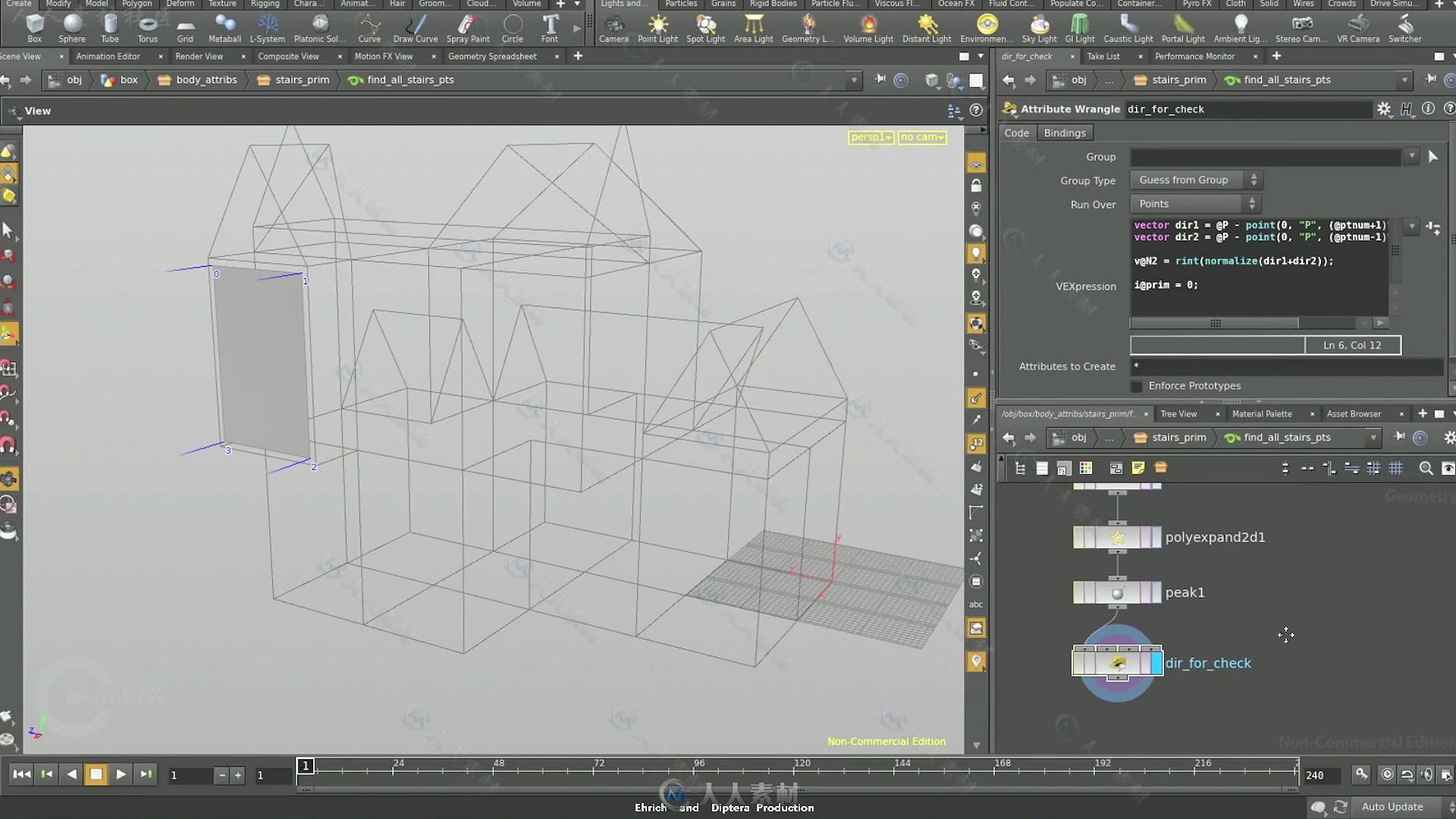Switch to the Render View tab

click(199, 56)
